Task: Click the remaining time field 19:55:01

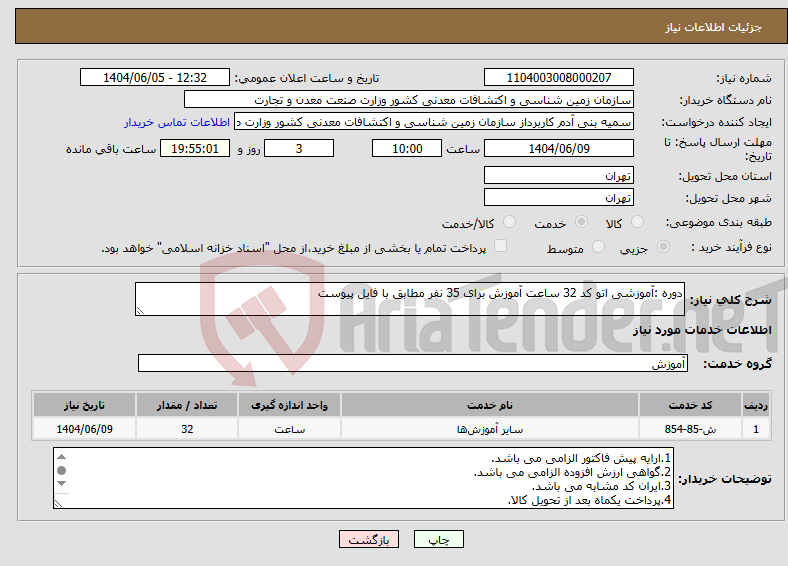Action: click(195, 148)
